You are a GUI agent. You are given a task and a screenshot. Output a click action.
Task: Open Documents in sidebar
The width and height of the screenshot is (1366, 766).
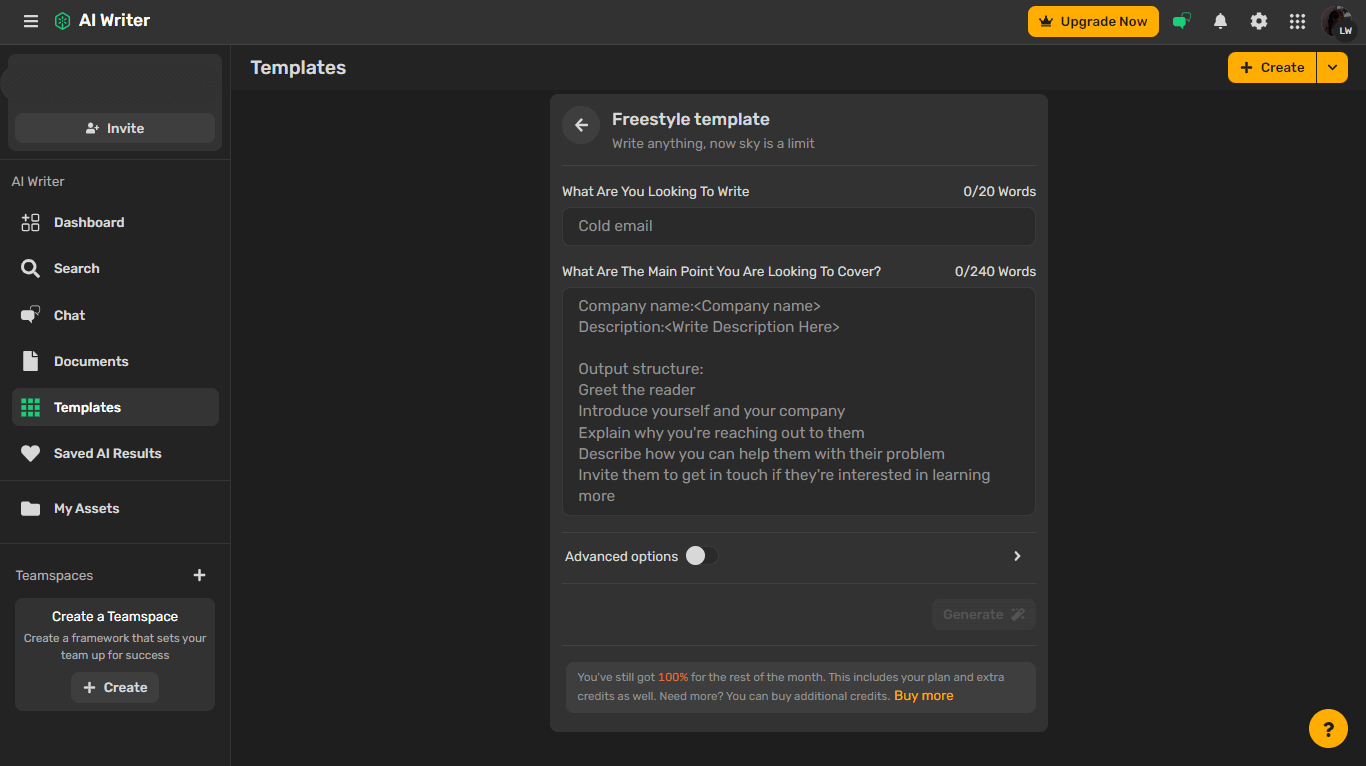click(x=115, y=361)
